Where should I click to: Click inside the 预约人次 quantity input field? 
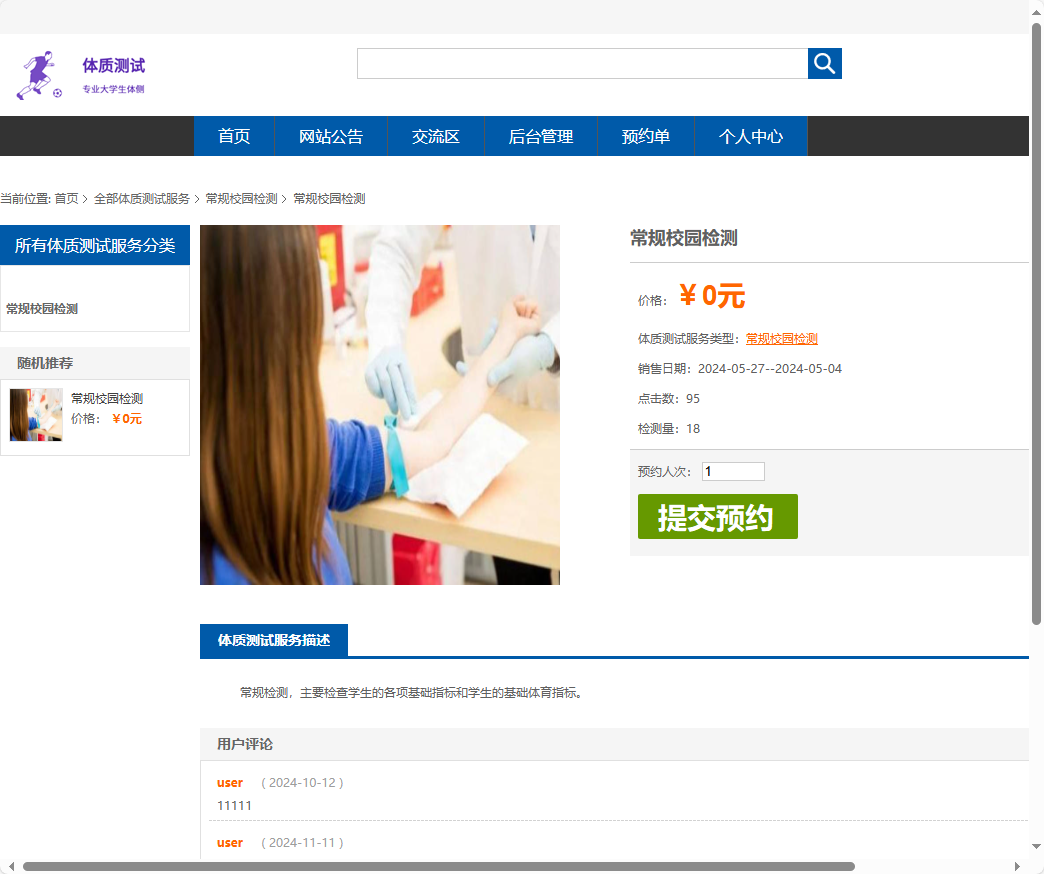point(732,471)
